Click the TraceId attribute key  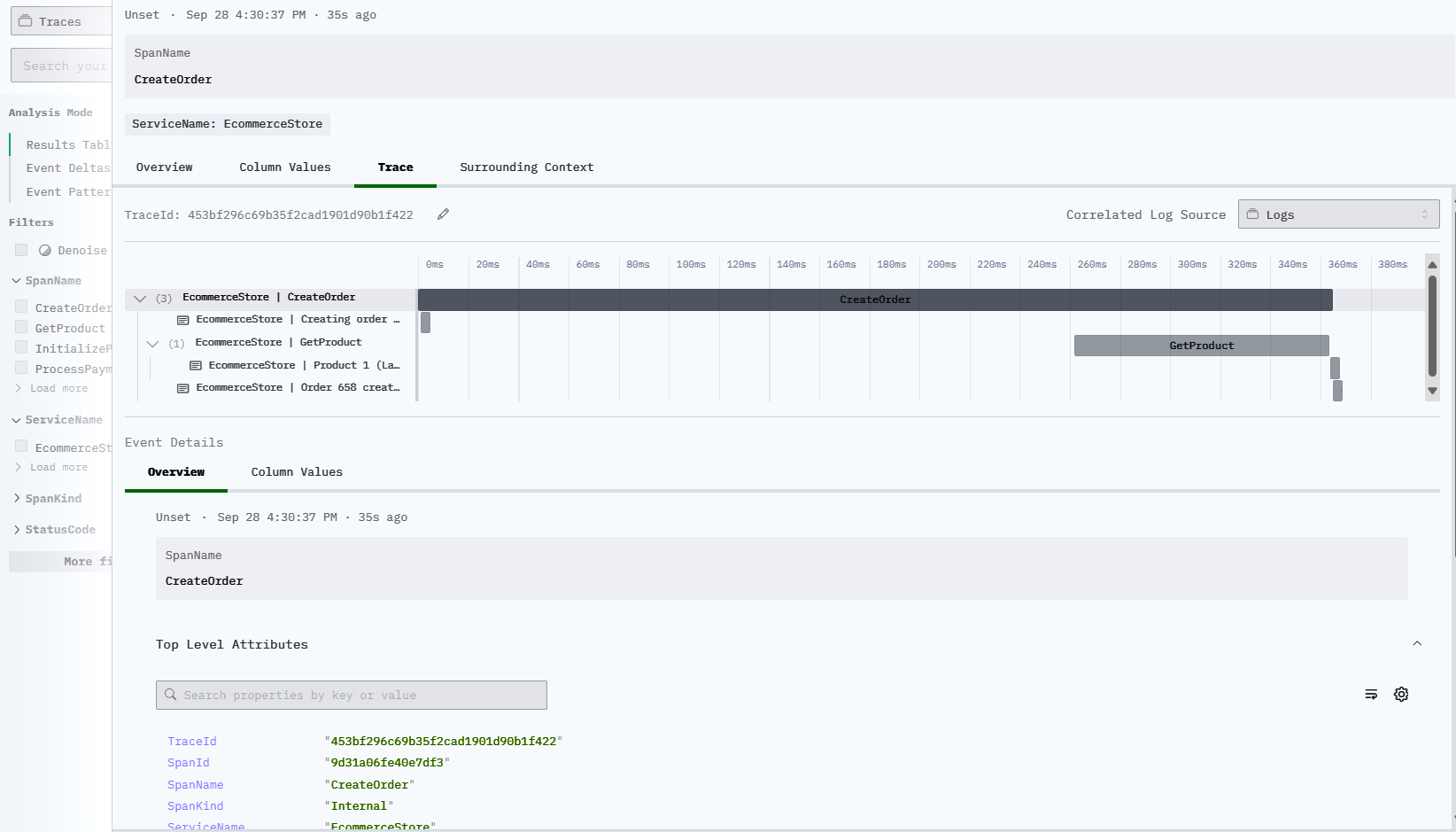coord(192,742)
